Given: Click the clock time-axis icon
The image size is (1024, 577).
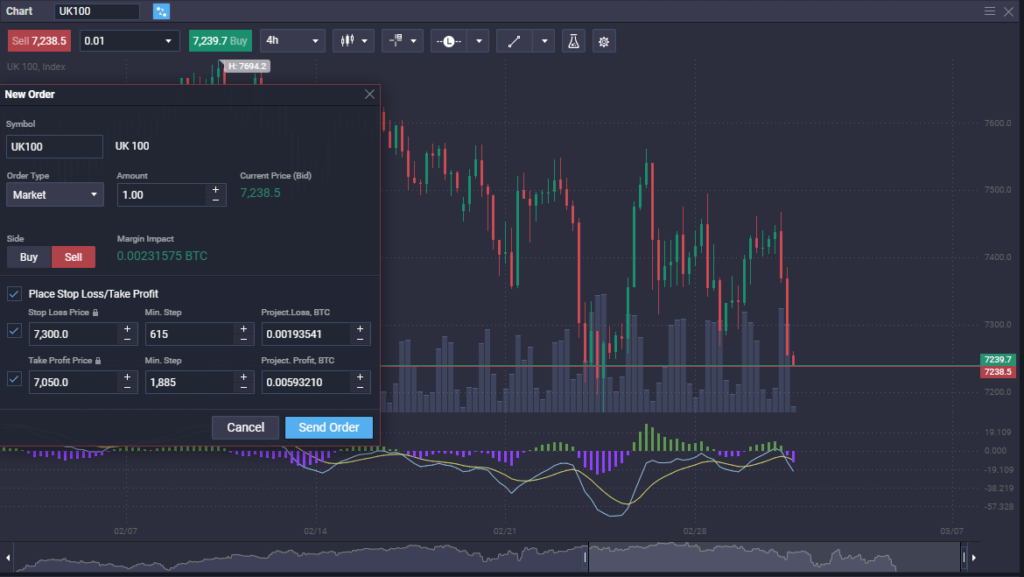Looking at the screenshot, I should [448, 41].
